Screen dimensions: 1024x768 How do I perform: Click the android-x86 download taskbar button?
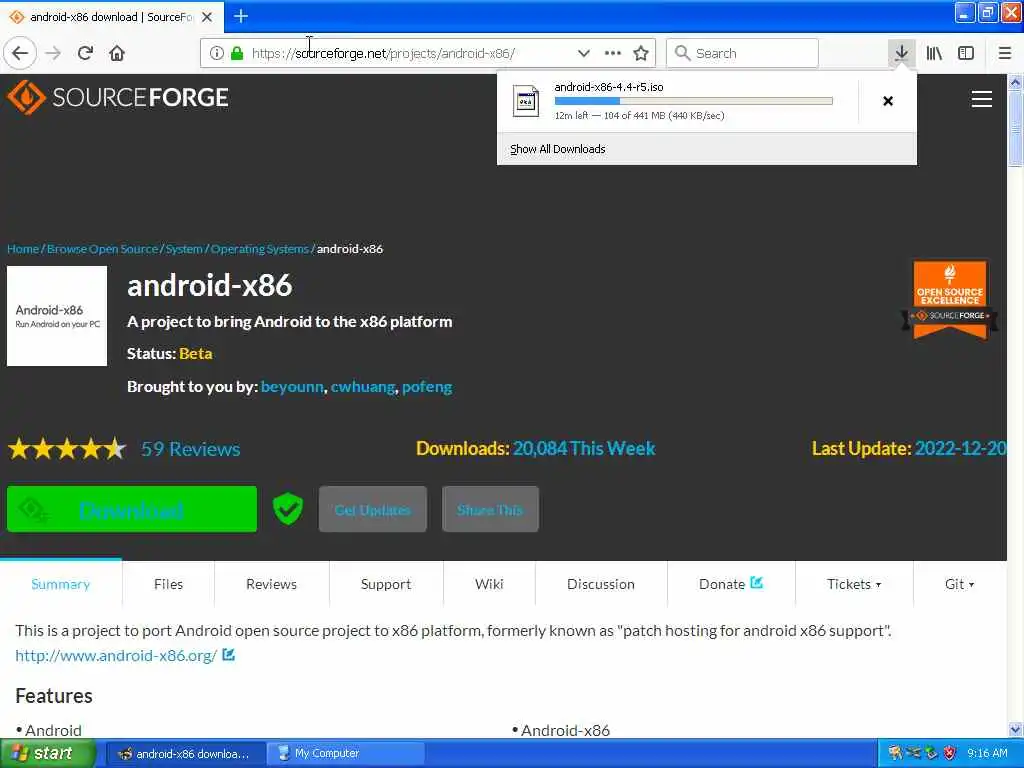point(185,753)
